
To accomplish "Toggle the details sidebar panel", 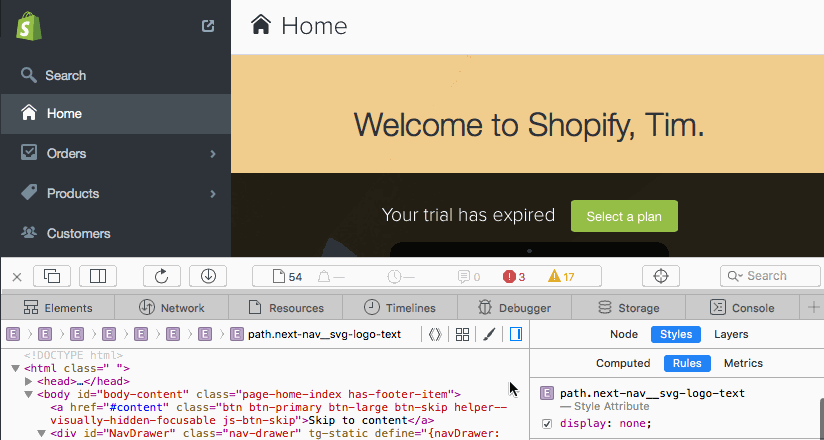I will pyautogui.click(x=516, y=334).
